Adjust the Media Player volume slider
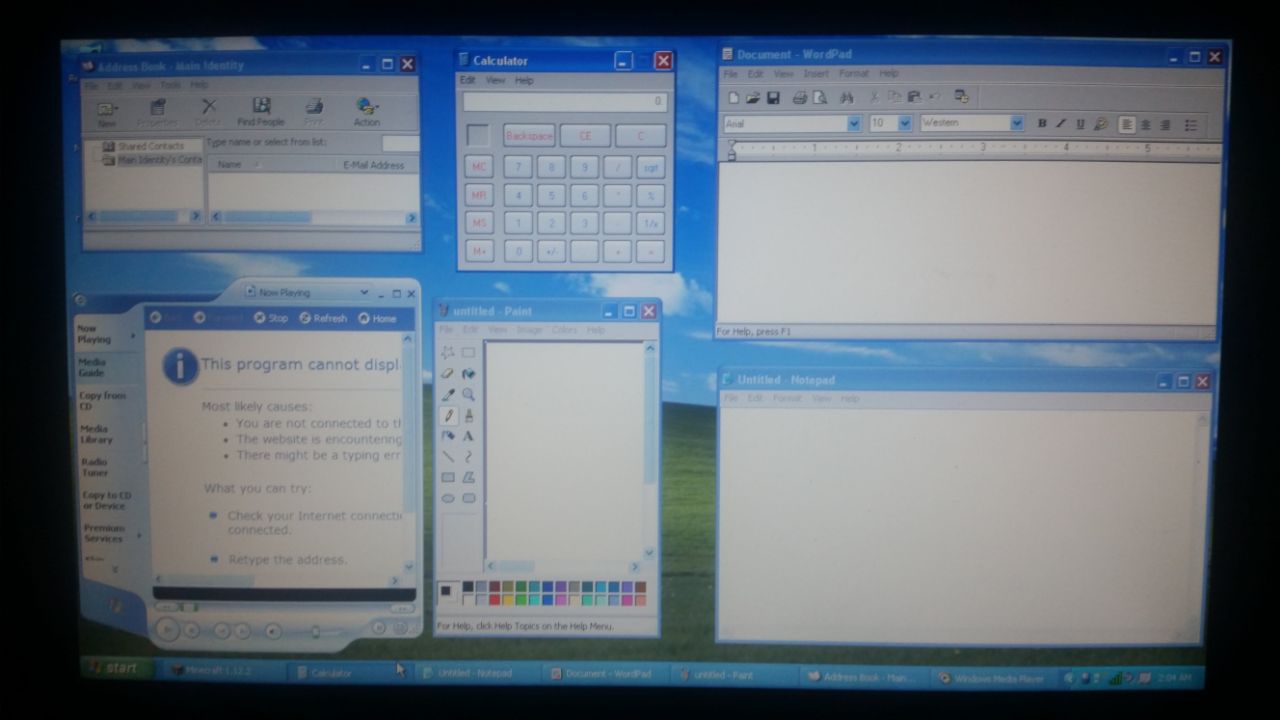This screenshot has height=720, width=1280. coord(318,631)
